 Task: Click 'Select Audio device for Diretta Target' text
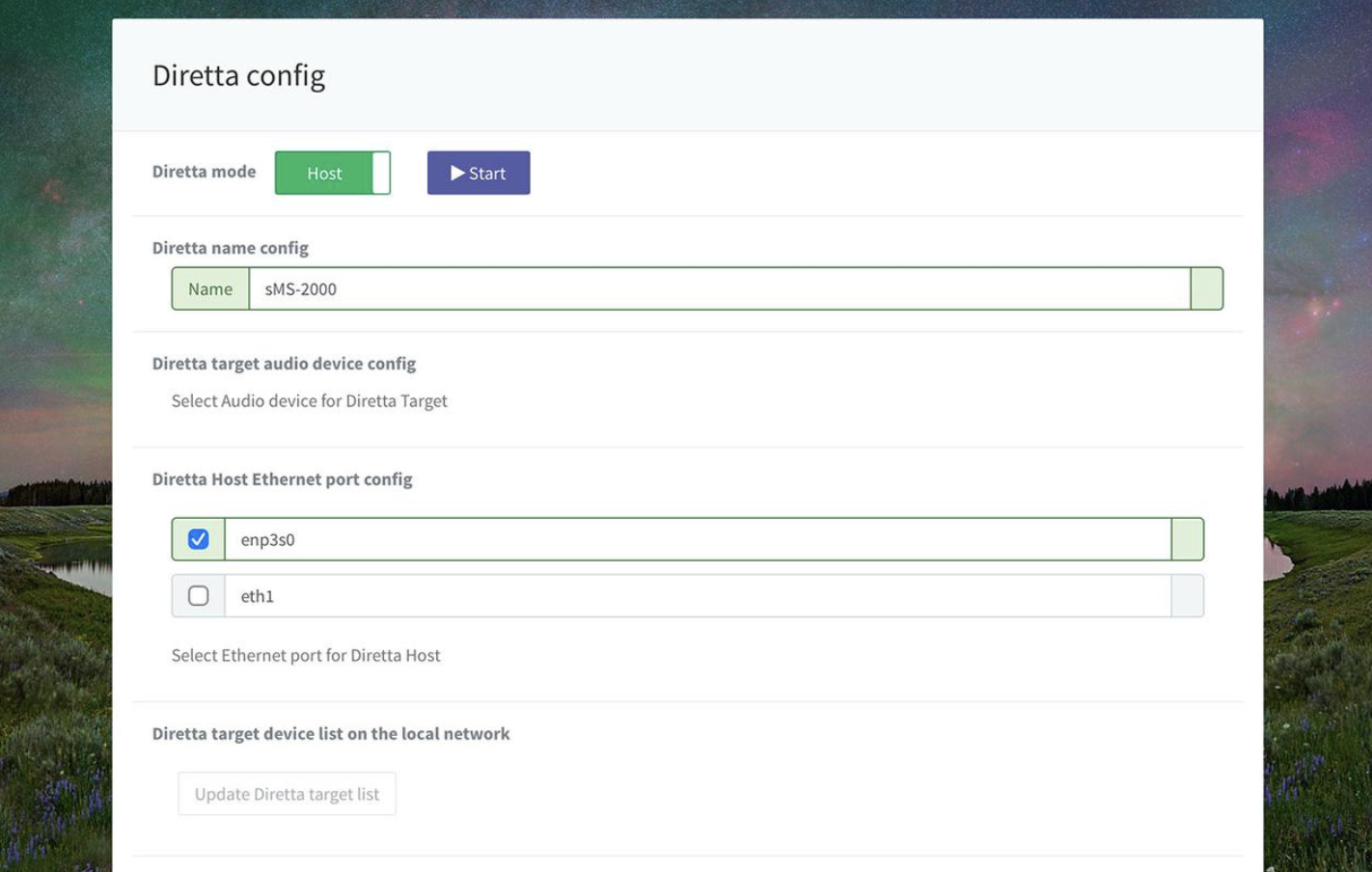click(309, 401)
